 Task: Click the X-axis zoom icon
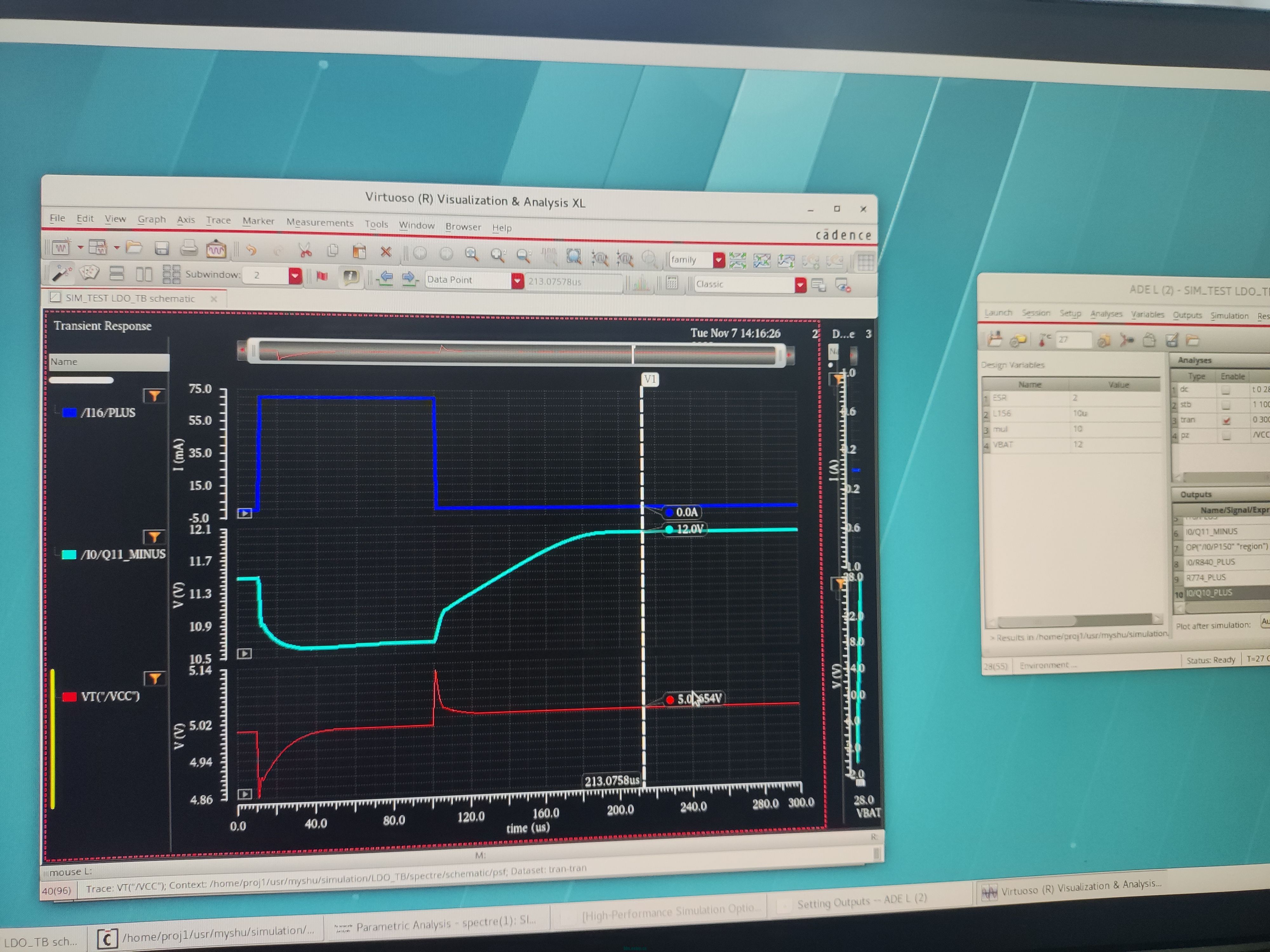(600, 258)
